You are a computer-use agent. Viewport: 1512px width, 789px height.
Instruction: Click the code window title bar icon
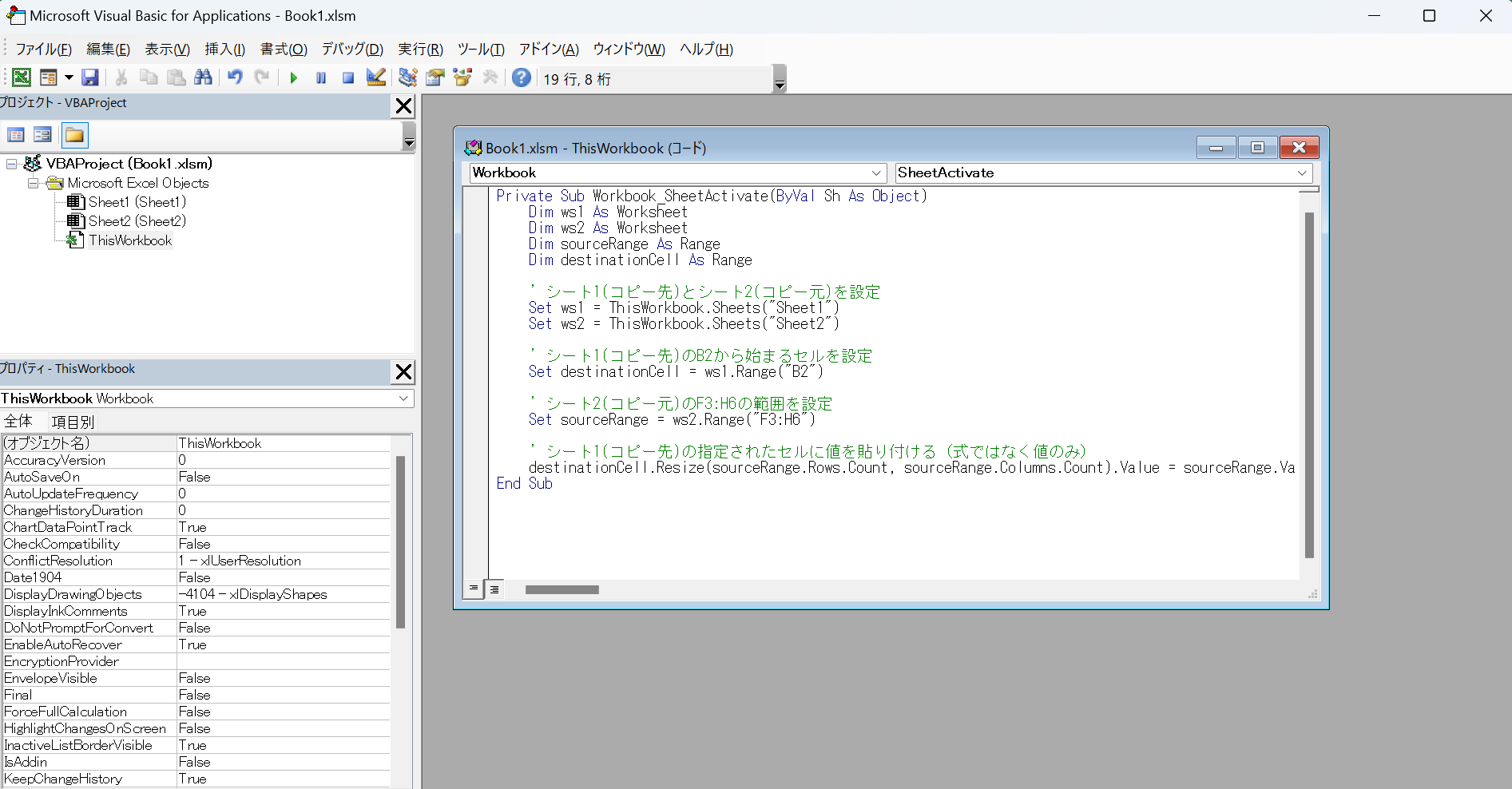point(473,148)
